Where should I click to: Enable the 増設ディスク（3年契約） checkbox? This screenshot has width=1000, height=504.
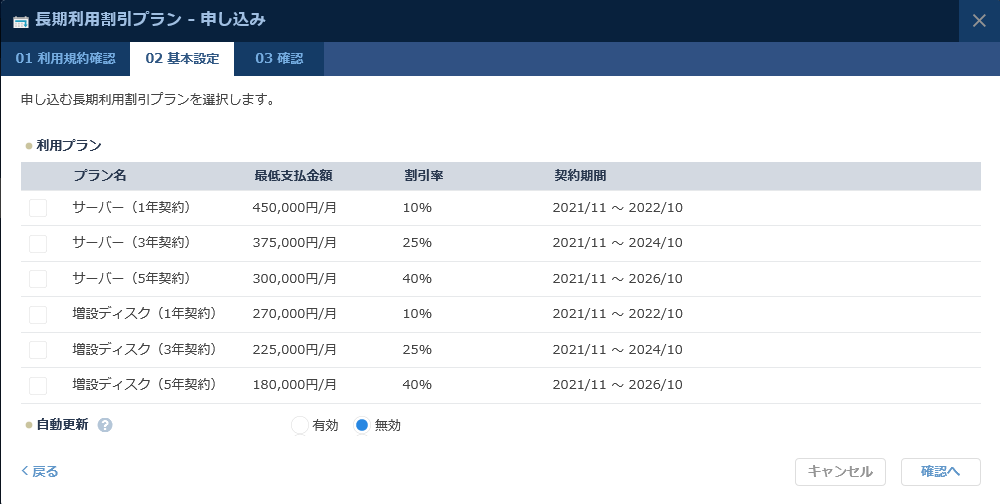[x=38, y=350]
